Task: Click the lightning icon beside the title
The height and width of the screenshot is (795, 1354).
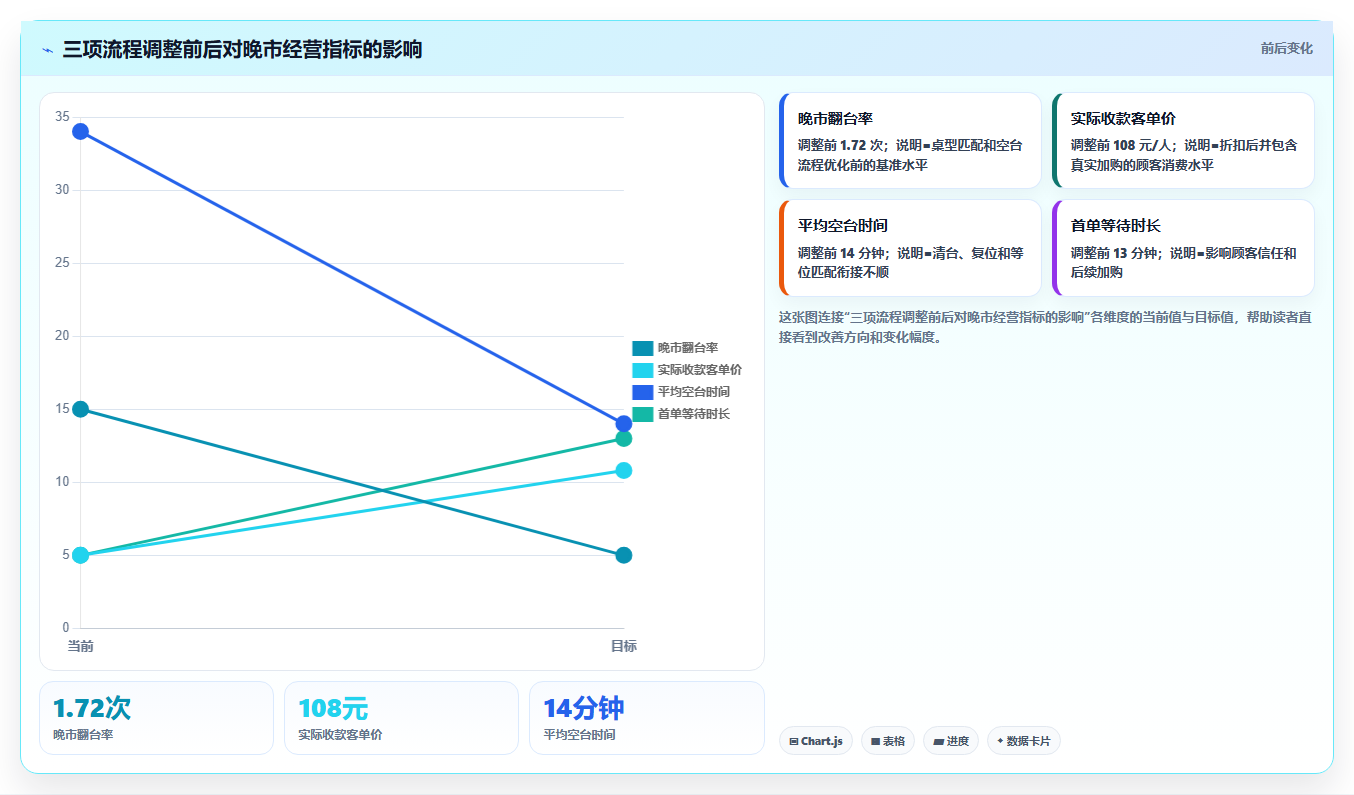Action: [47, 50]
